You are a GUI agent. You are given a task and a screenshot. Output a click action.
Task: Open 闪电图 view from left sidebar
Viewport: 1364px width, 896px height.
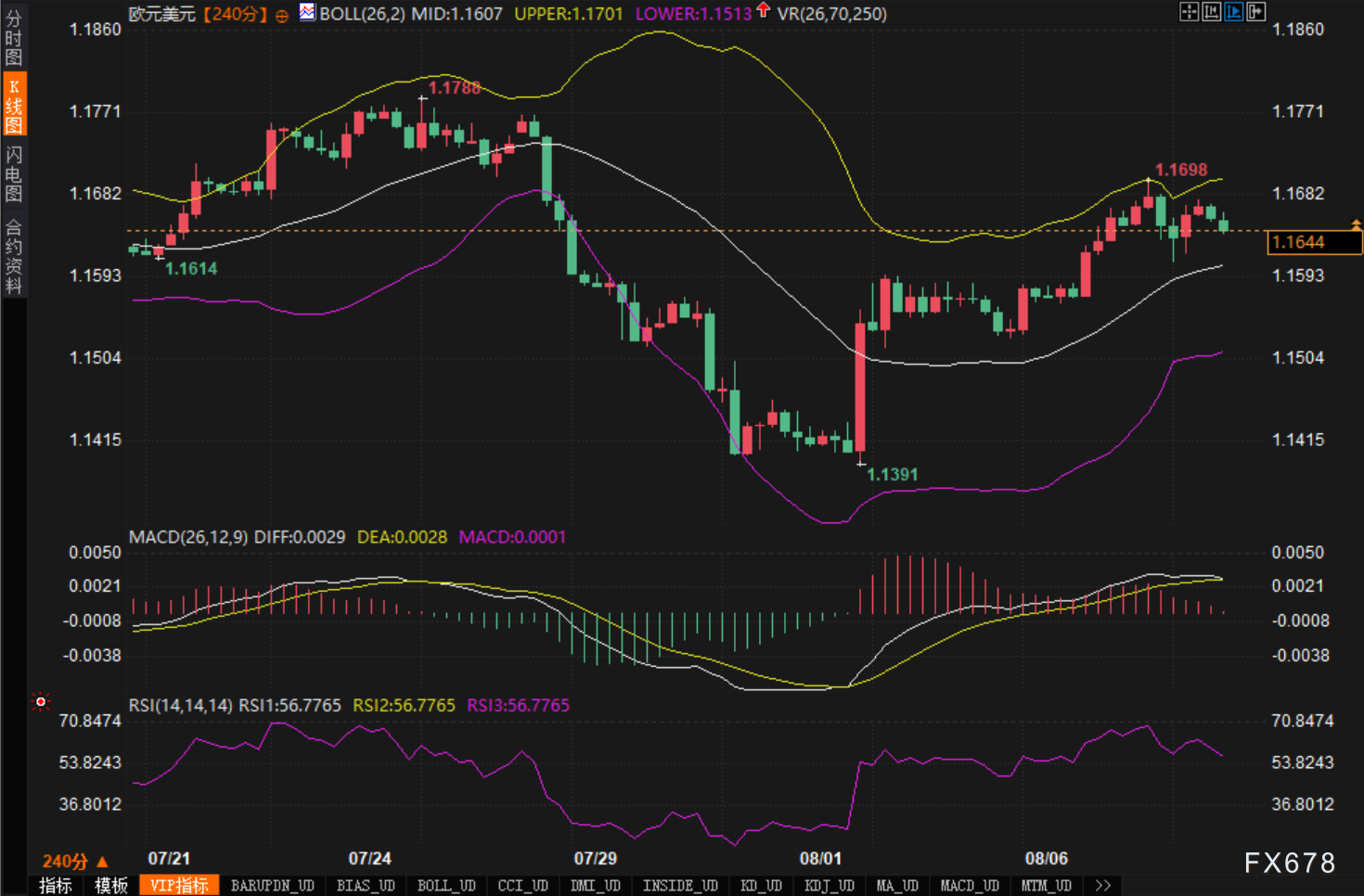click(x=13, y=173)
